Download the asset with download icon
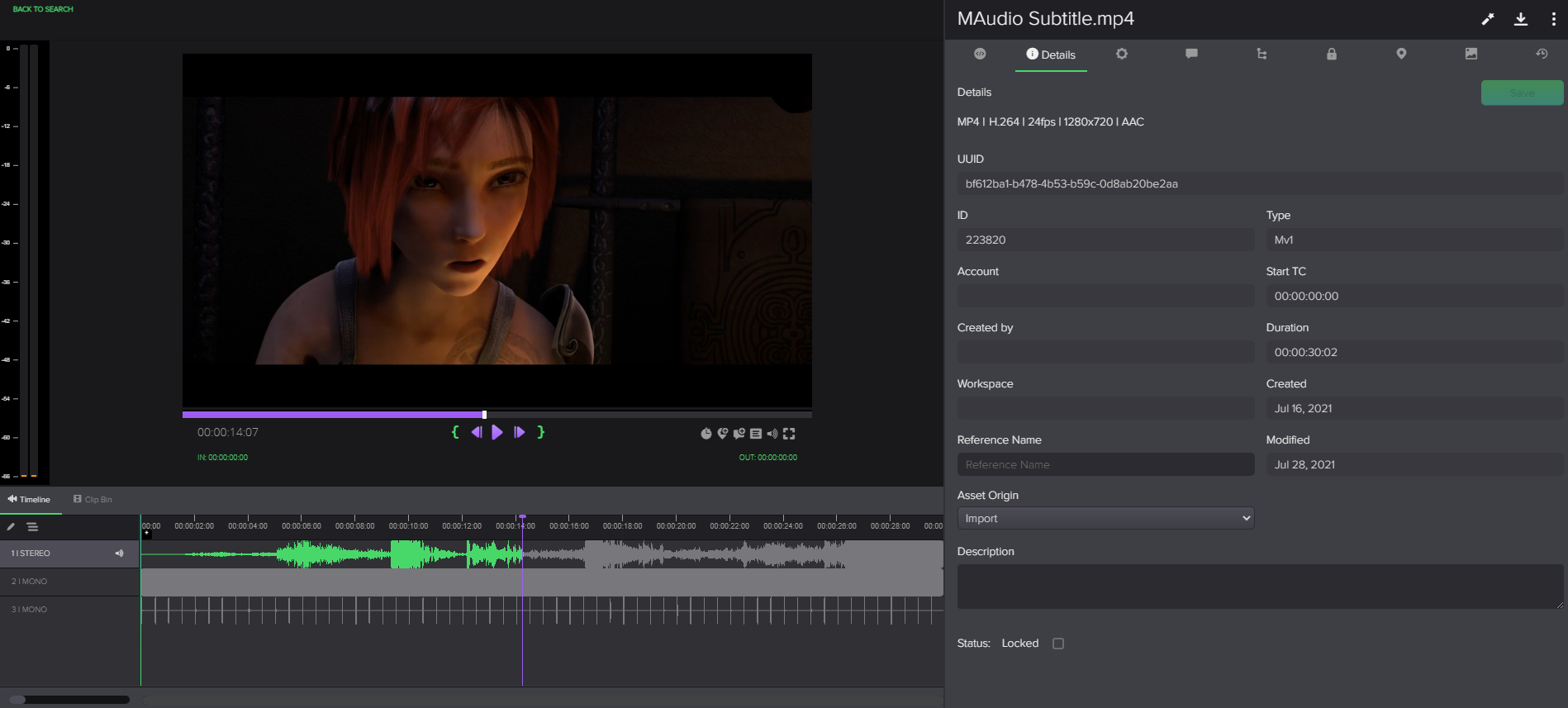Viewport: 1568px width, 708px height. (1520, 19)
